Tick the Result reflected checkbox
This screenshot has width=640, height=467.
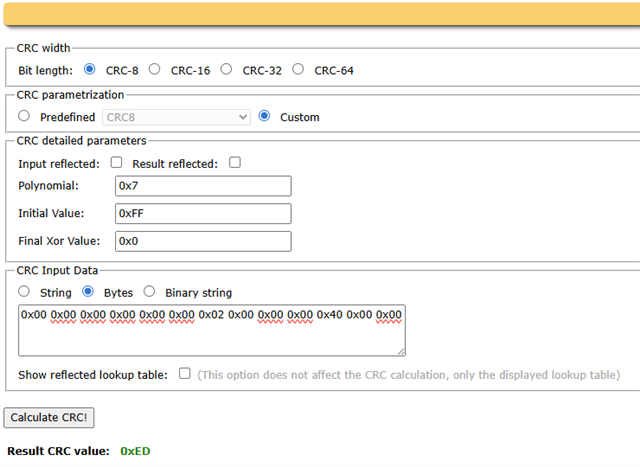235,162
